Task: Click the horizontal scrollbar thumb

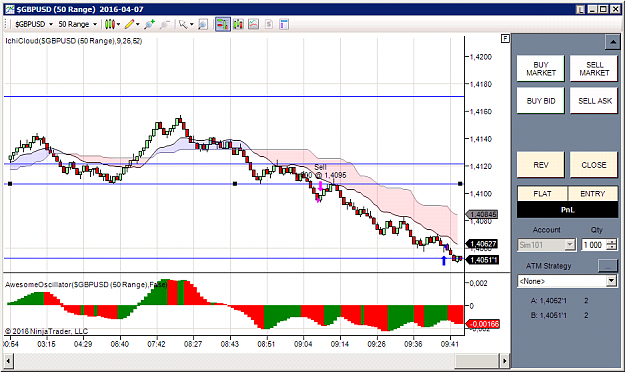Action: (477, 361)
